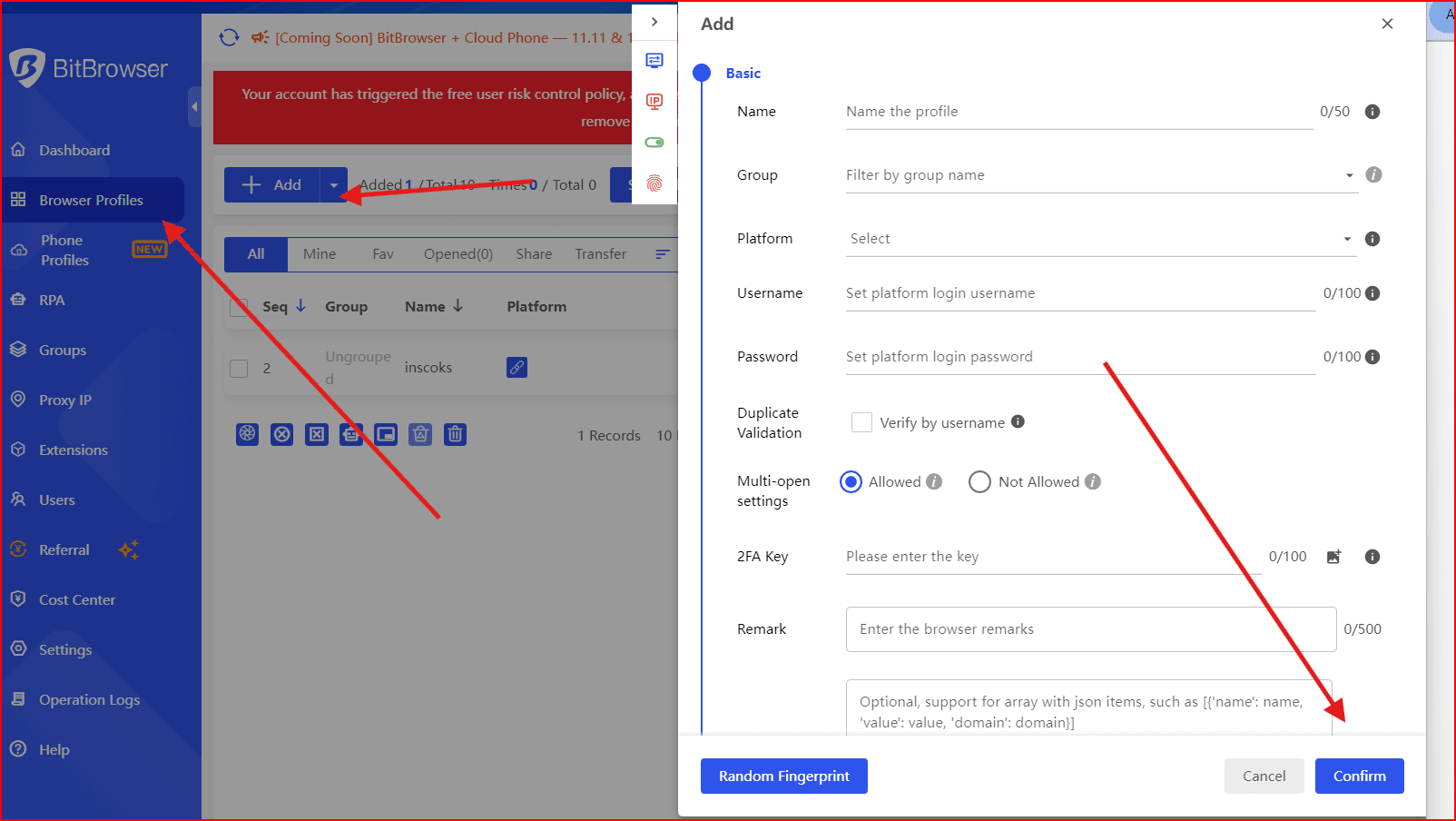Image resolution: width=1456 pixels, height=821 pixels.
Task: Click the green toggle section icon in side strip
Action: tap(654, 143)
